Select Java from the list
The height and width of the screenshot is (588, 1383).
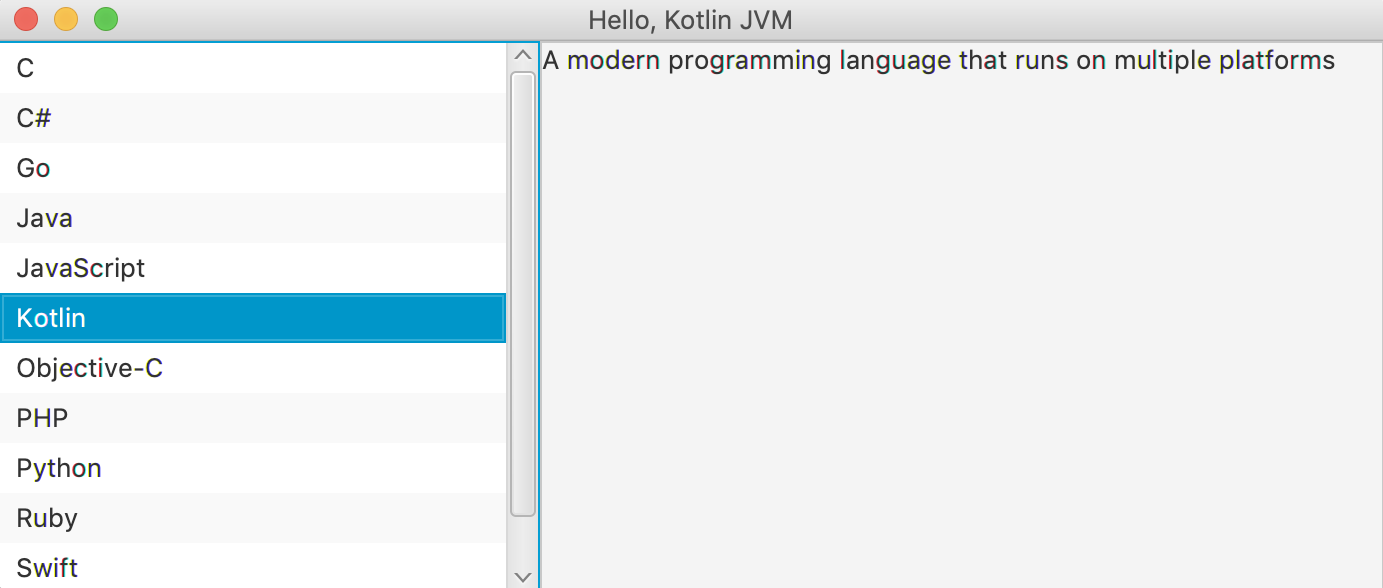coord(253,218)
